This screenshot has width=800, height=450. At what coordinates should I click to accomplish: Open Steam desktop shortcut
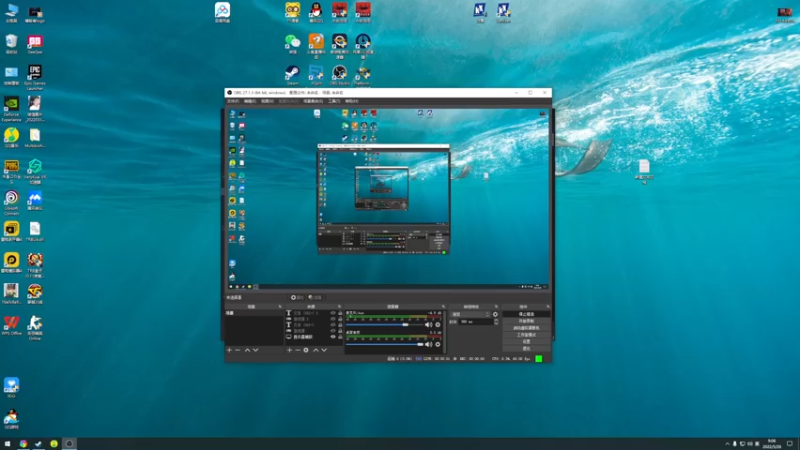292,75
